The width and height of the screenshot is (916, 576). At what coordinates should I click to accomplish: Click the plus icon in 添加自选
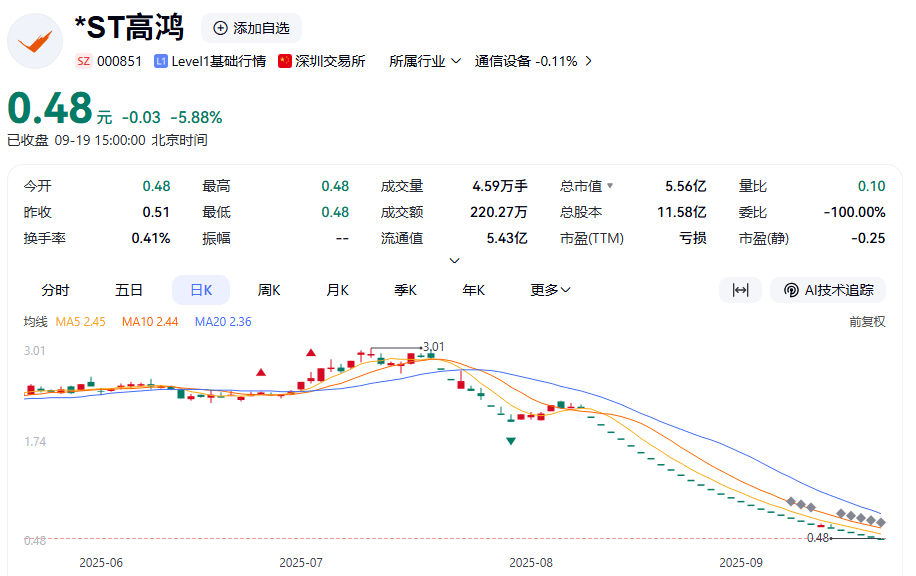(220, 28)
